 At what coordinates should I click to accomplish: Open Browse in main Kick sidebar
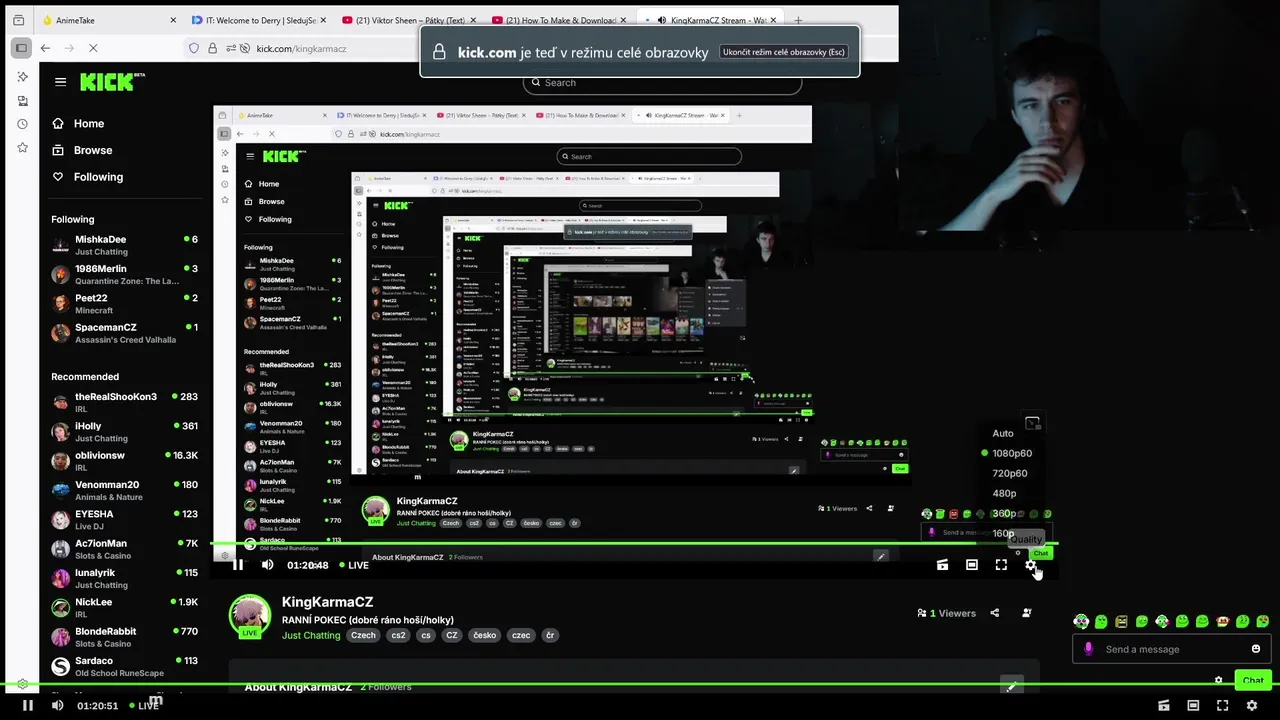pos(82,150)
